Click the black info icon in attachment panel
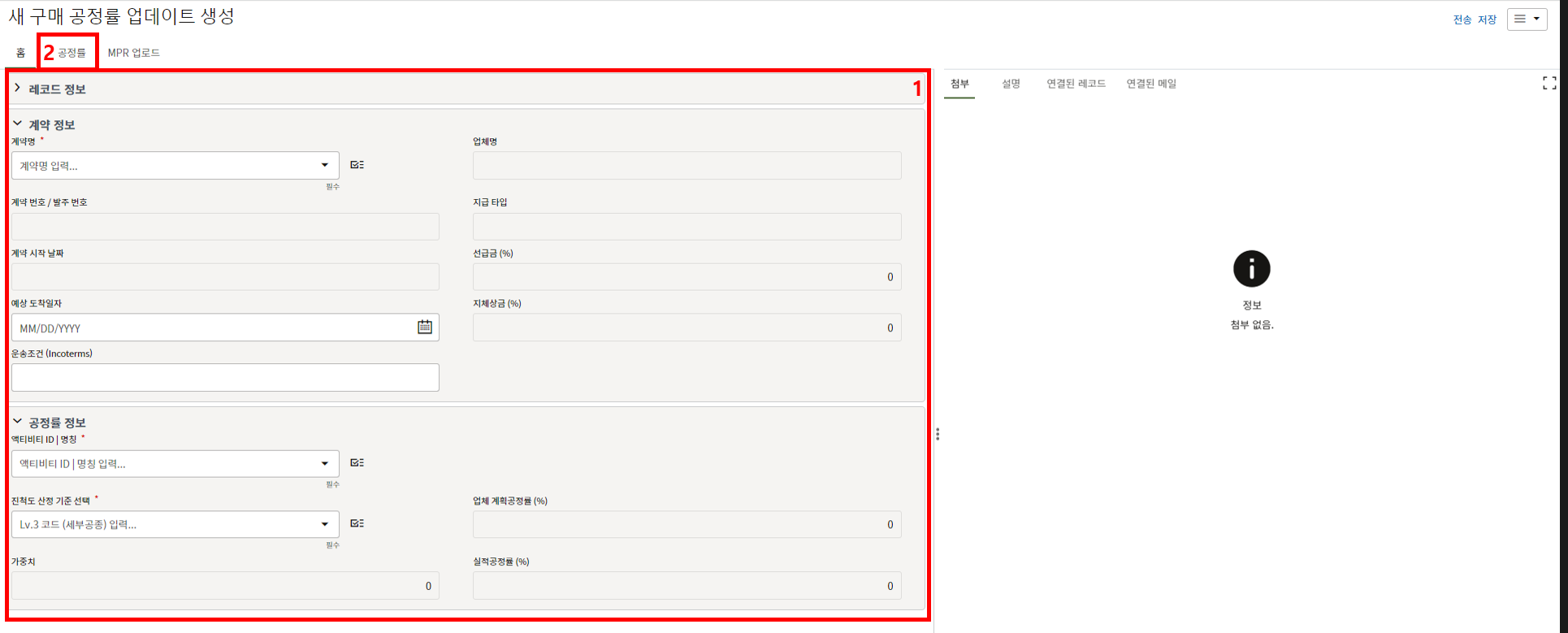 pyautogui.click(x=1251, y=269)
